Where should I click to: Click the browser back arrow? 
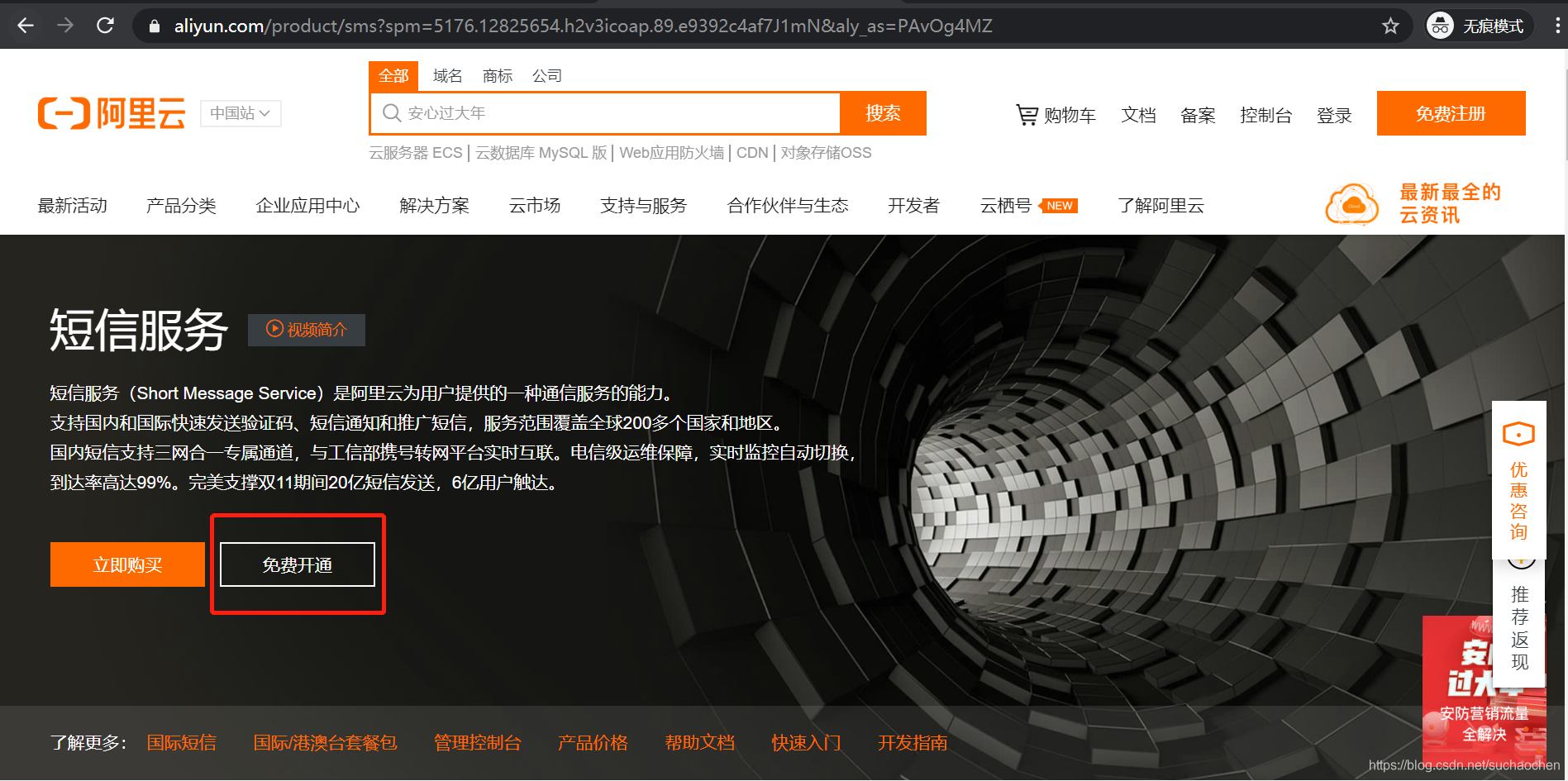coord(26,26)
